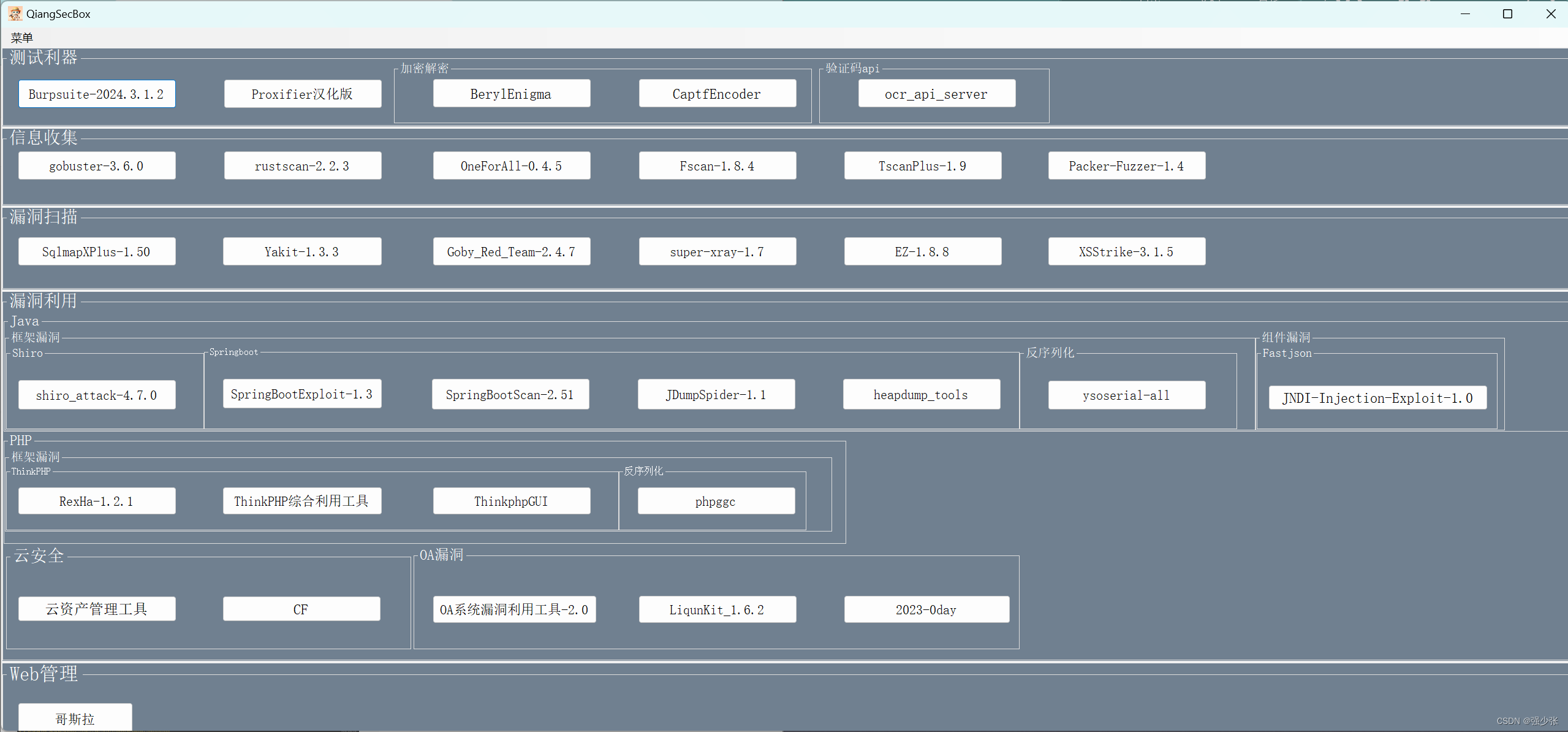
Task: Start BerylEnigma encoder tool
Action: coord(512,94)
